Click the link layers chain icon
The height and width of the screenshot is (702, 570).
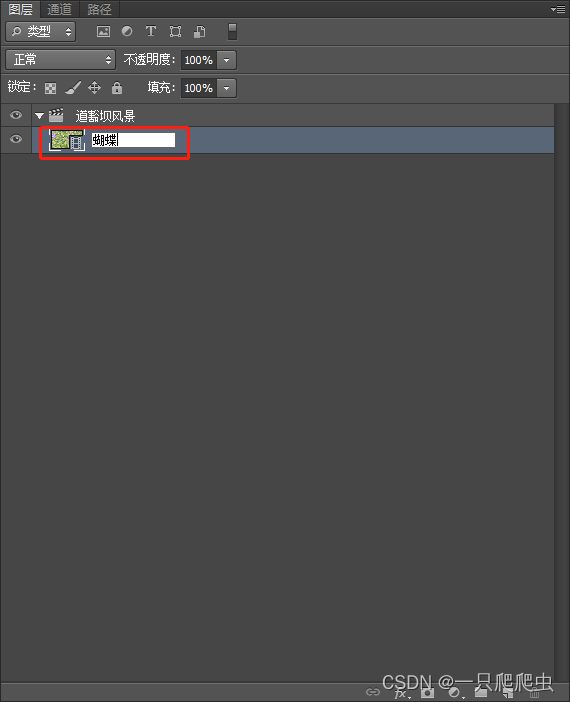point(373,692)
